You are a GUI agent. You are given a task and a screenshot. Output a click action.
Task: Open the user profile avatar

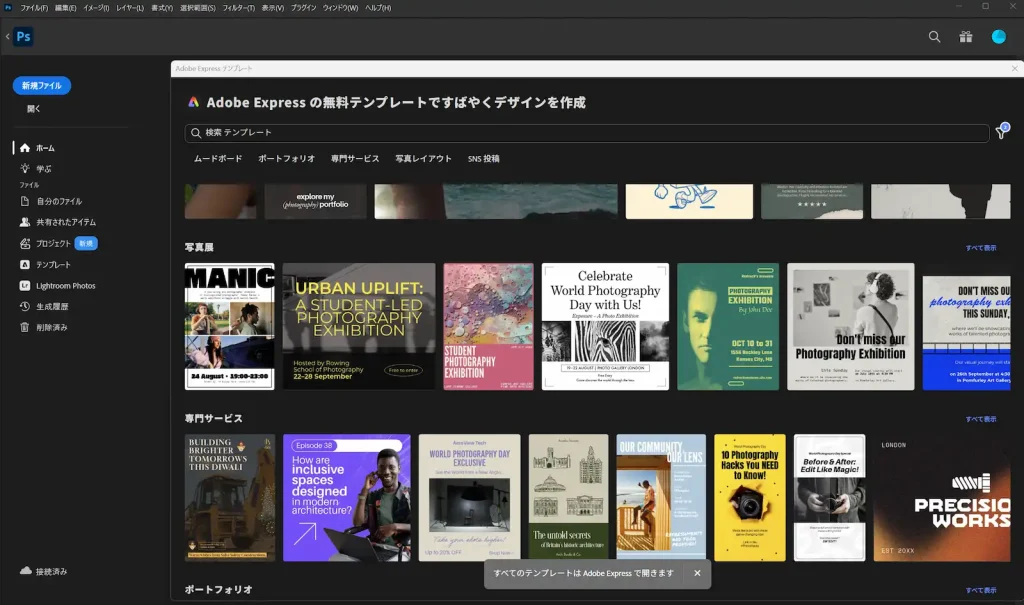coord(998,37)
